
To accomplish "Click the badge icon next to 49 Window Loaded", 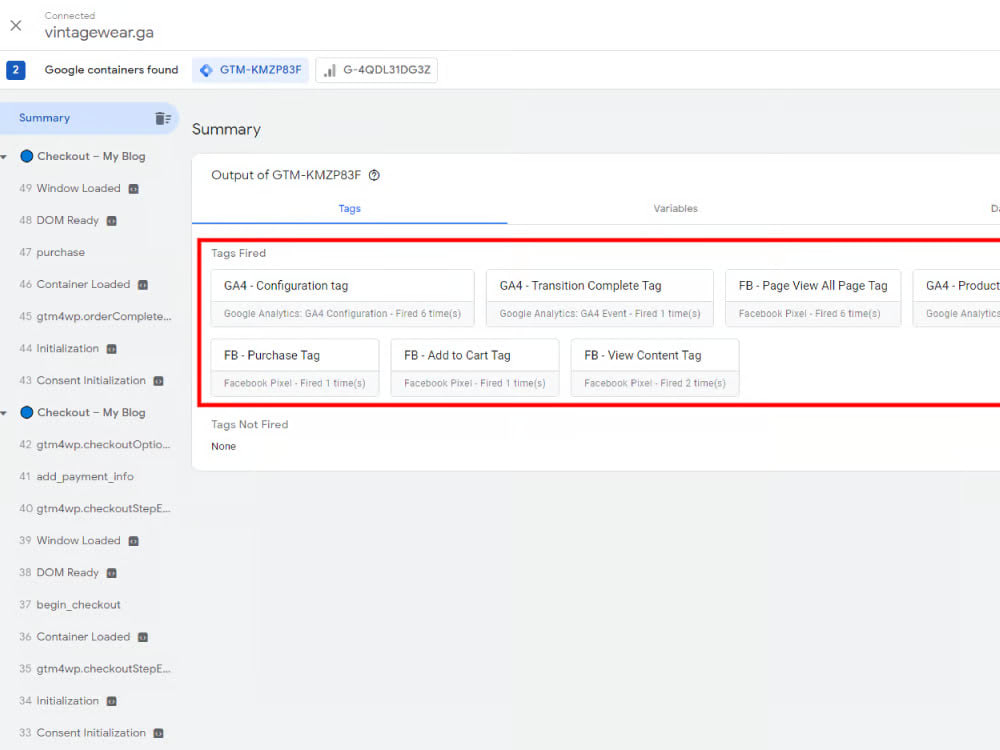I will click(133, 189).
